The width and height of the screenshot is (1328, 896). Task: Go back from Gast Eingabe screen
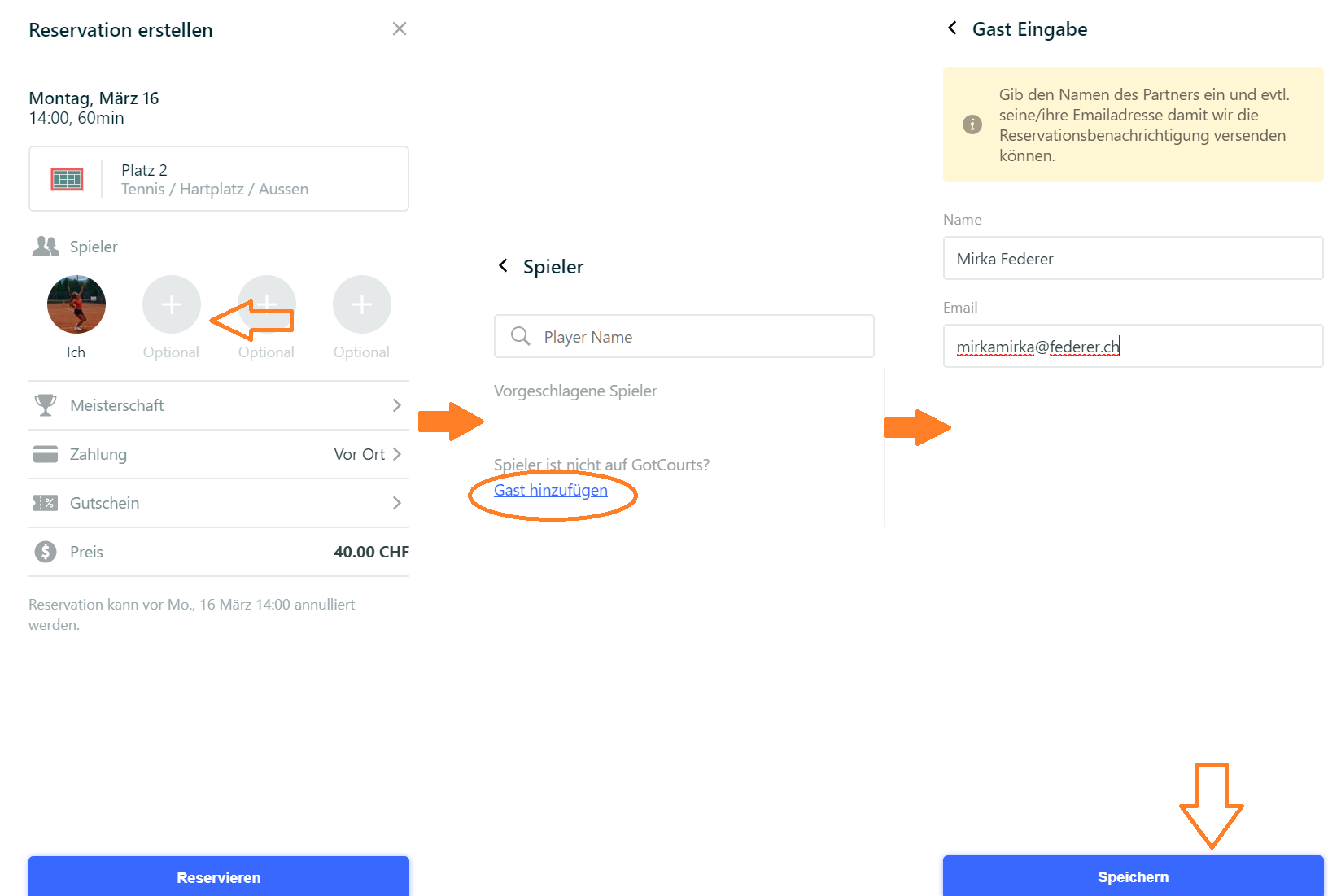click(952, 28)
